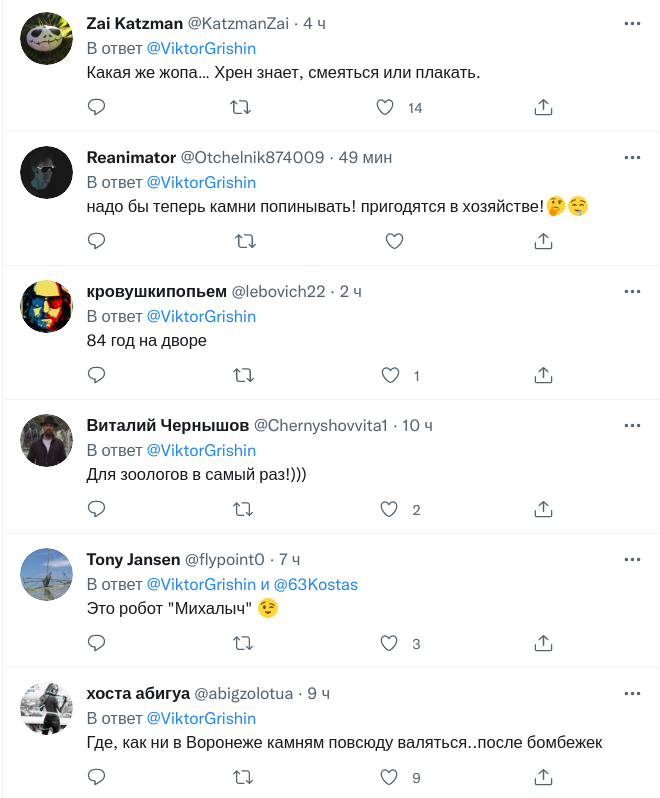Like the Reanimator tweet about stones
Viewport: 660px width, 798px height.
[x=394, y=241]
